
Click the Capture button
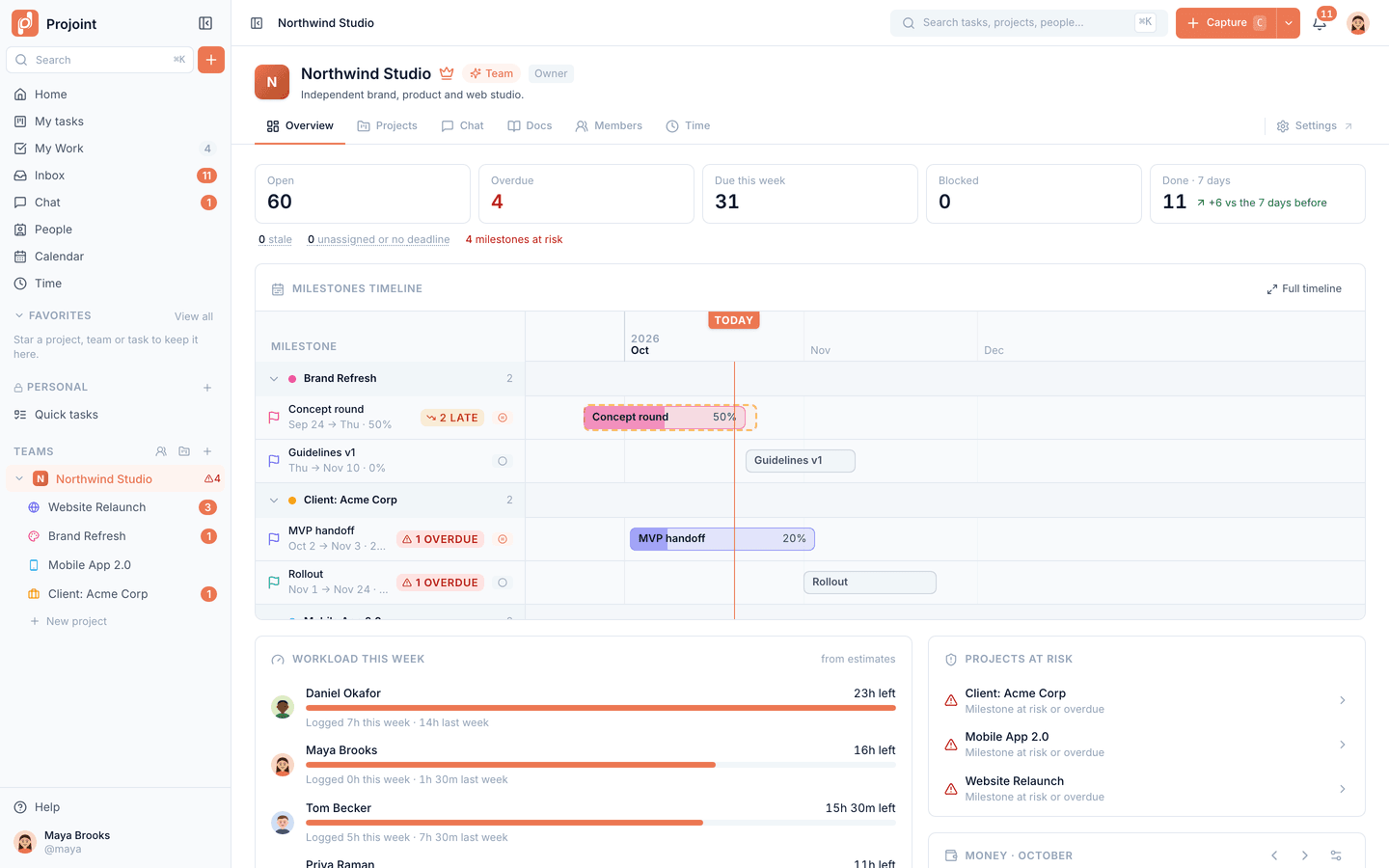tap(1226, 23)
